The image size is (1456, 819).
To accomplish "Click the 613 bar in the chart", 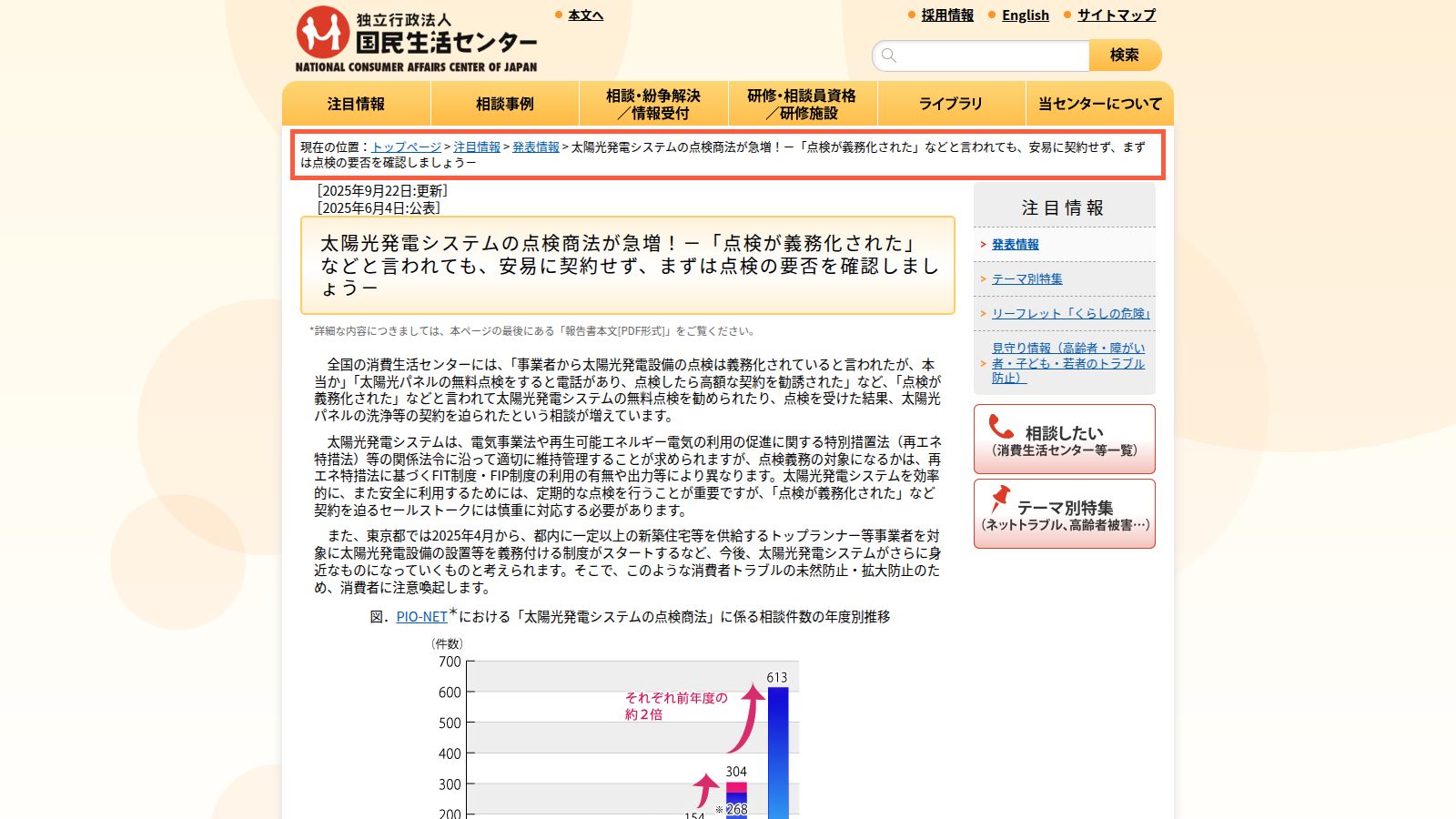I will (778, 753).
